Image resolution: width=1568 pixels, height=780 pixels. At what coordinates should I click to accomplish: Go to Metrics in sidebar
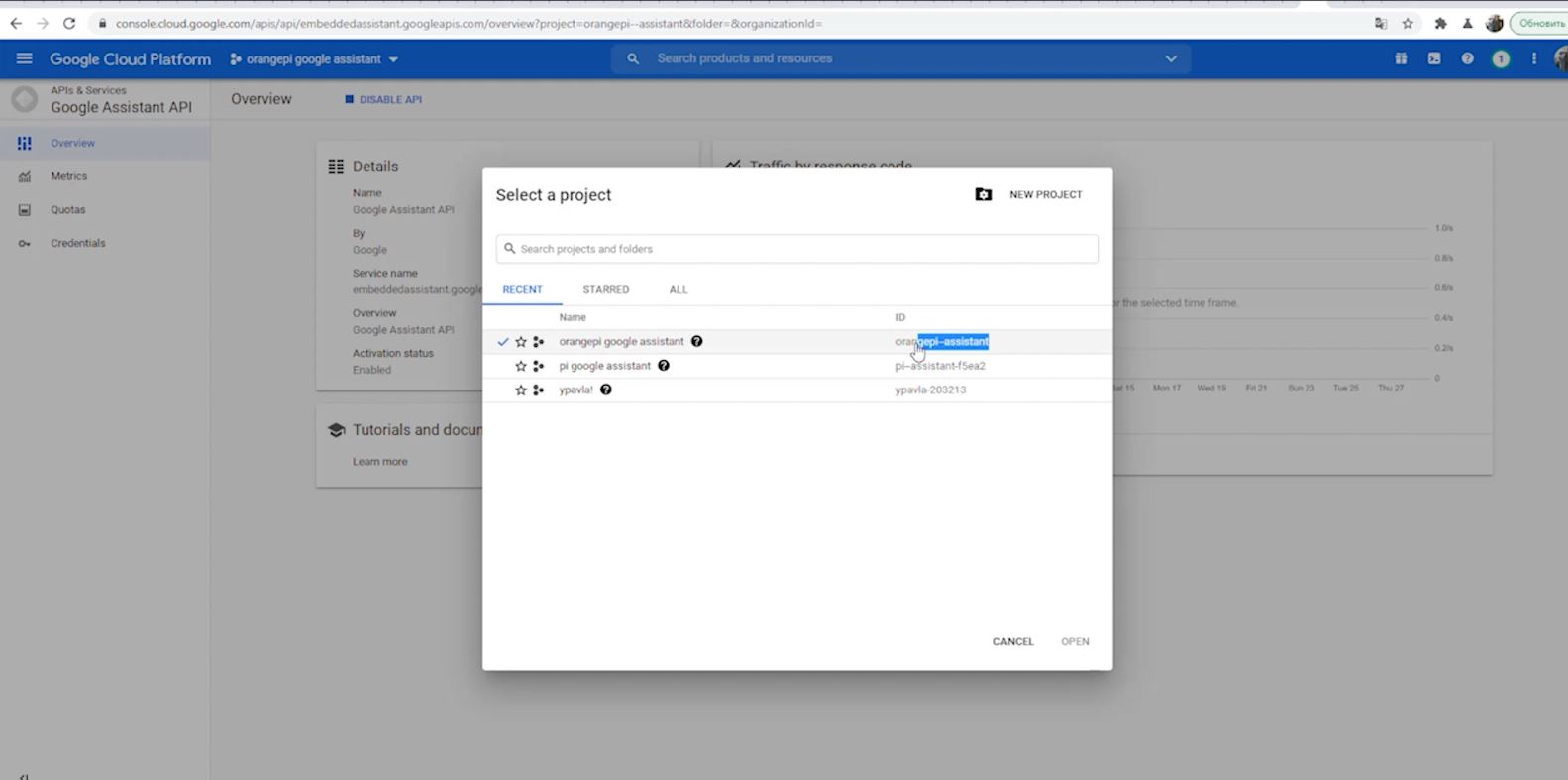coord(69,176)
